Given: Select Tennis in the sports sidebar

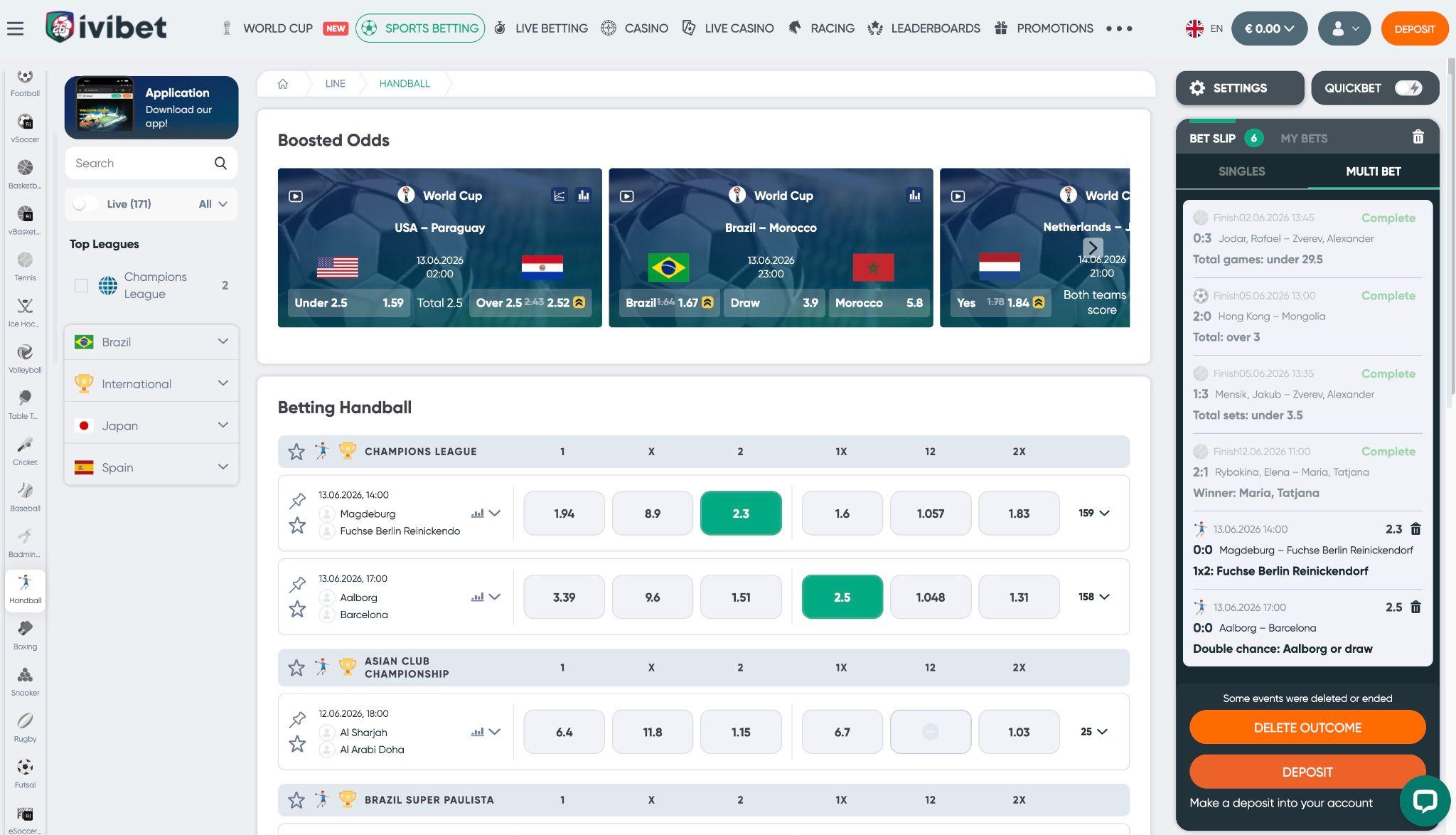Looking at the screenshot, I should (x=25, y=267).
